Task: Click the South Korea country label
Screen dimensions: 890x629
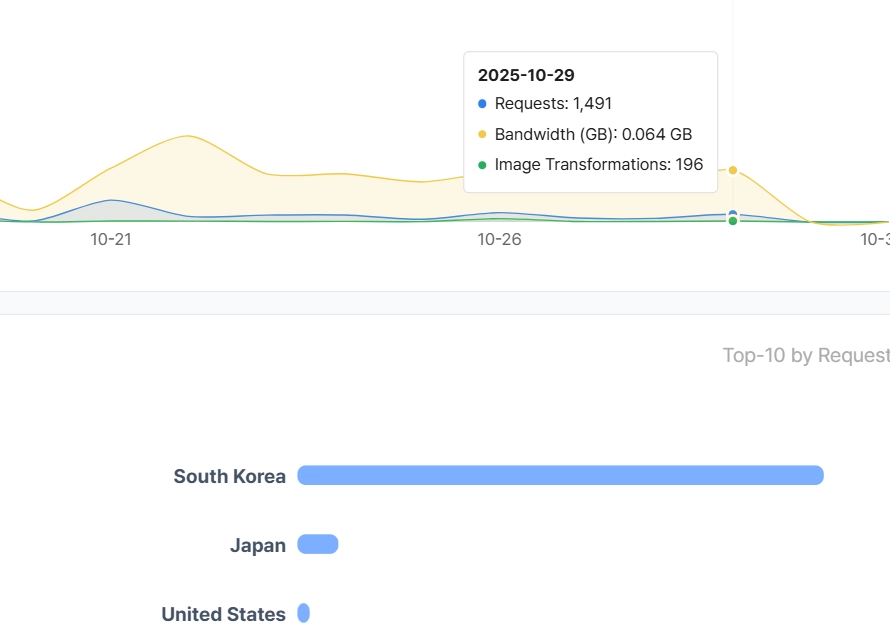Action: (230, 476)
